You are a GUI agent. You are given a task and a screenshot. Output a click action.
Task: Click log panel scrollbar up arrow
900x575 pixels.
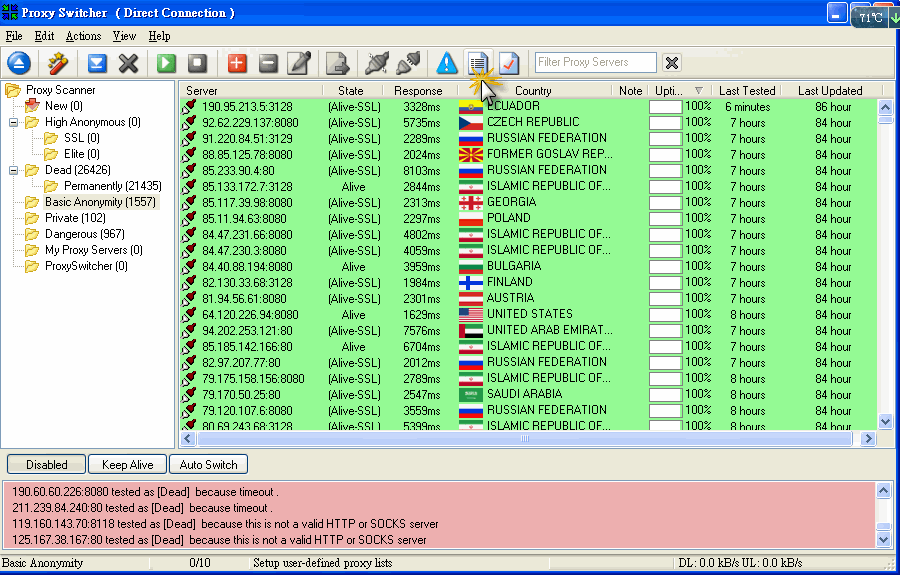883,490
